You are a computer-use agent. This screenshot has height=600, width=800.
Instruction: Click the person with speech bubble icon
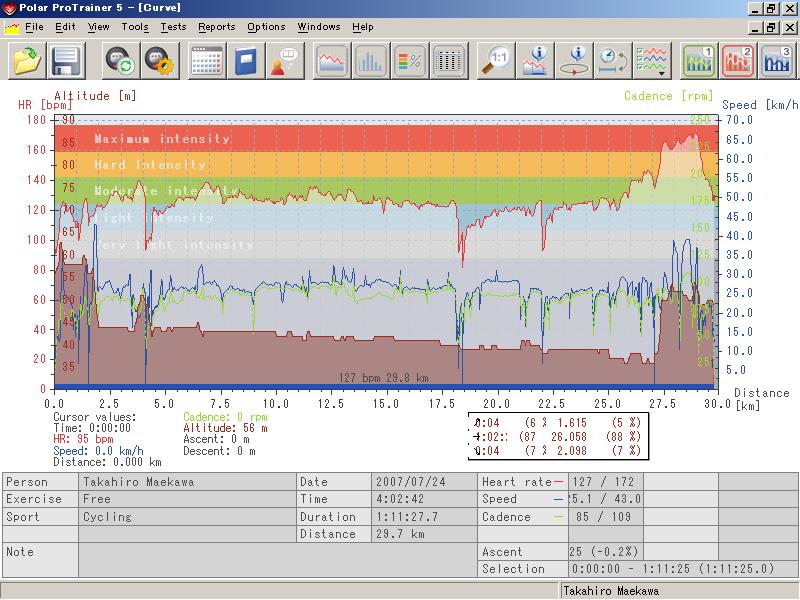click(285, 61)
